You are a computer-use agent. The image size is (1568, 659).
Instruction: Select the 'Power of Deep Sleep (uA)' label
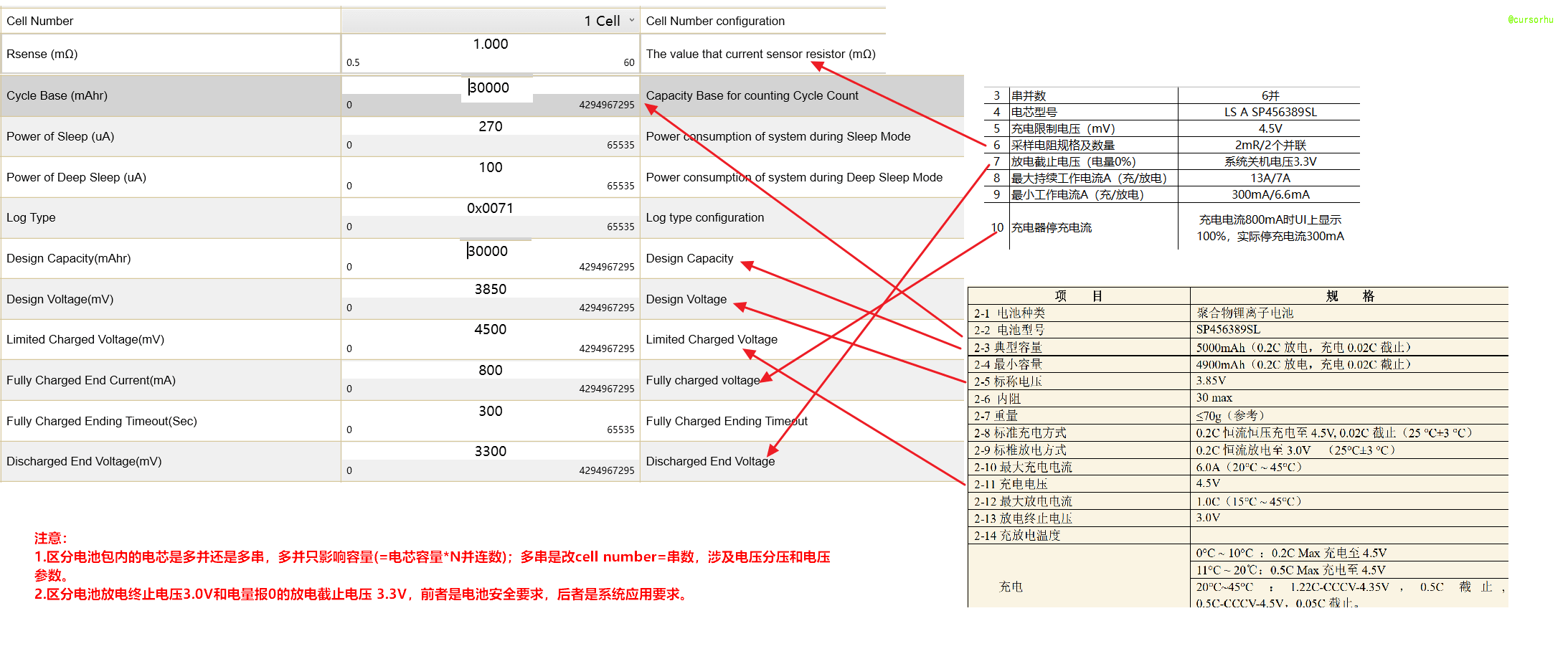(x=77, y=178)
